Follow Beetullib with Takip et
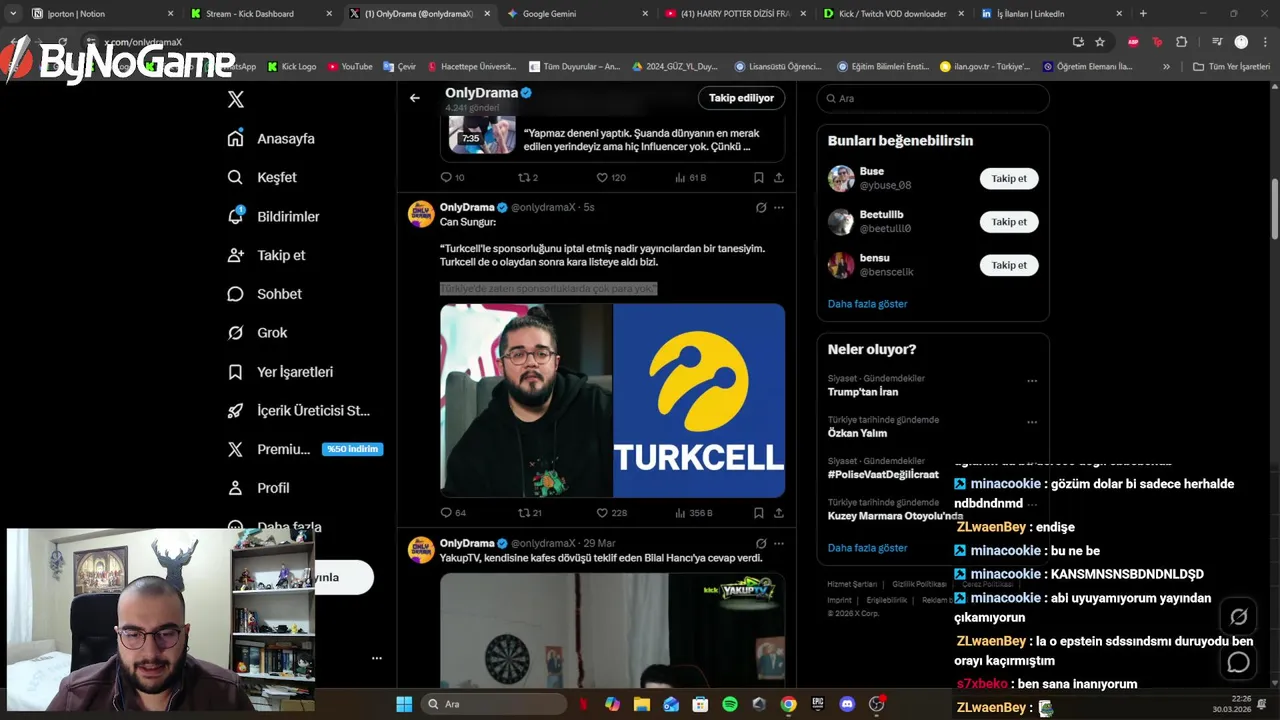The width and height of the screenshot is (1280, 720). (1009, 222)
